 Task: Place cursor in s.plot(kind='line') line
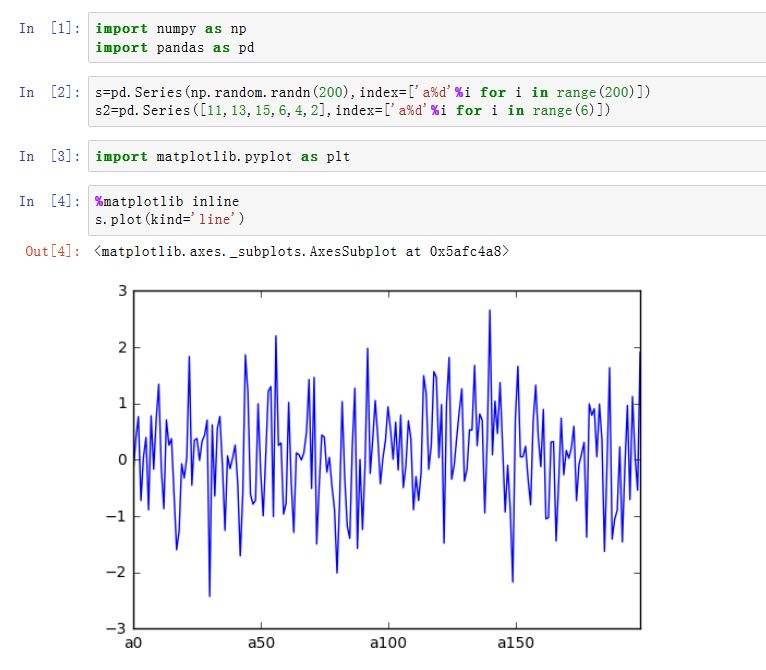pos(170,219)
